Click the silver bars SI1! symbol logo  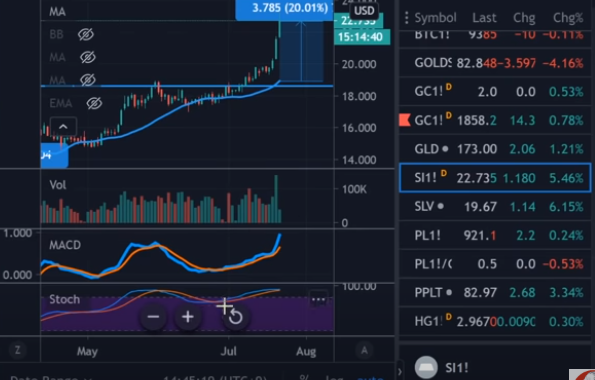426,367
